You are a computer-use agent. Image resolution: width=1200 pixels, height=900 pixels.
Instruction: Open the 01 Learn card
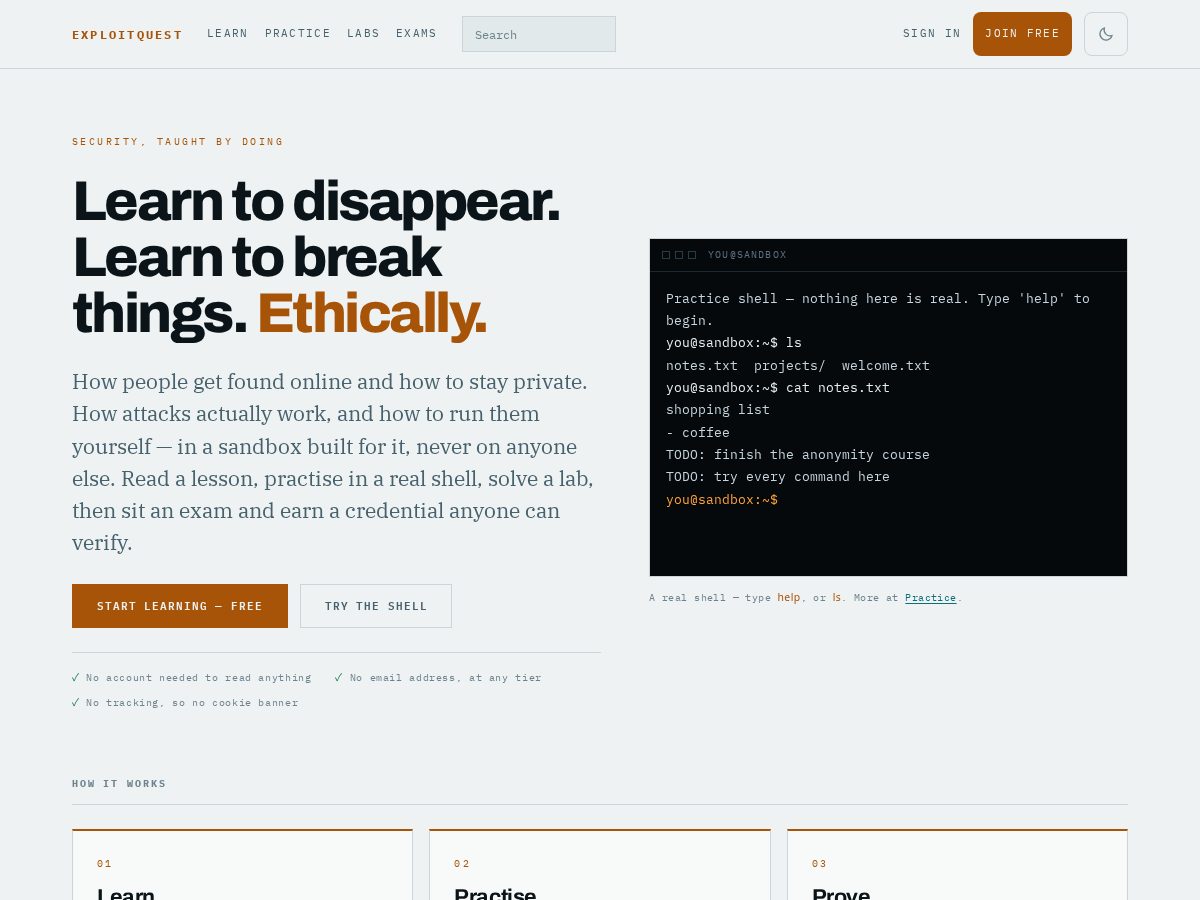click(x=242, y=865)
